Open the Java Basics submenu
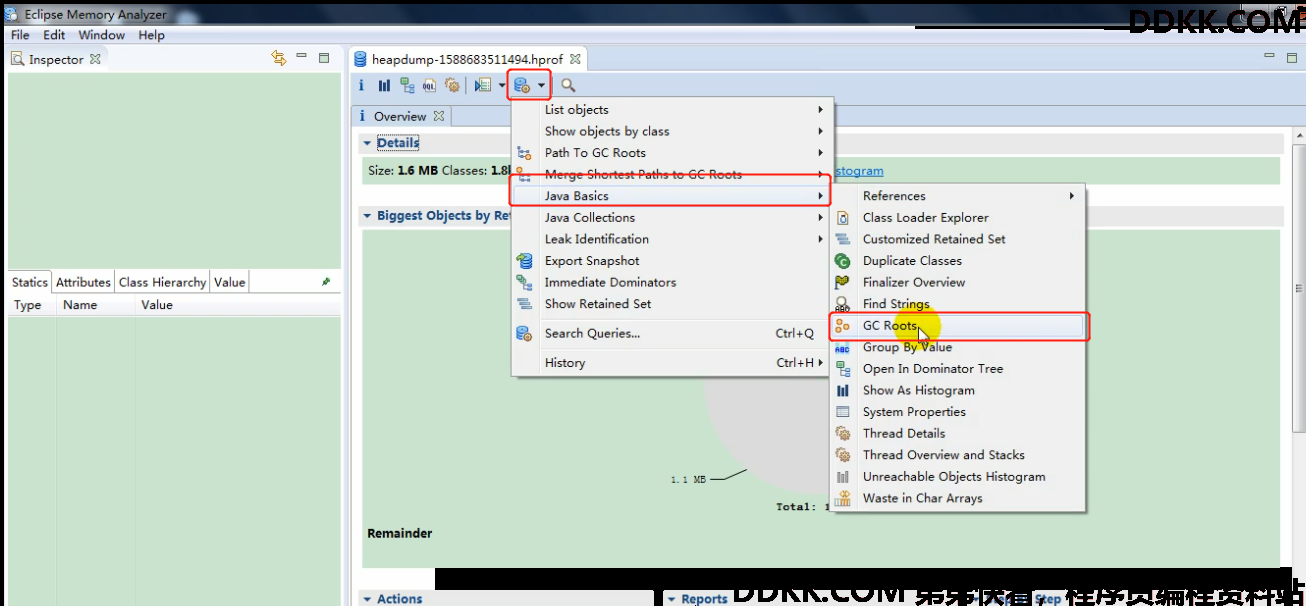The height and width of the screenshot is (606, 1306). pyautogui.click(x=670, y=196)
